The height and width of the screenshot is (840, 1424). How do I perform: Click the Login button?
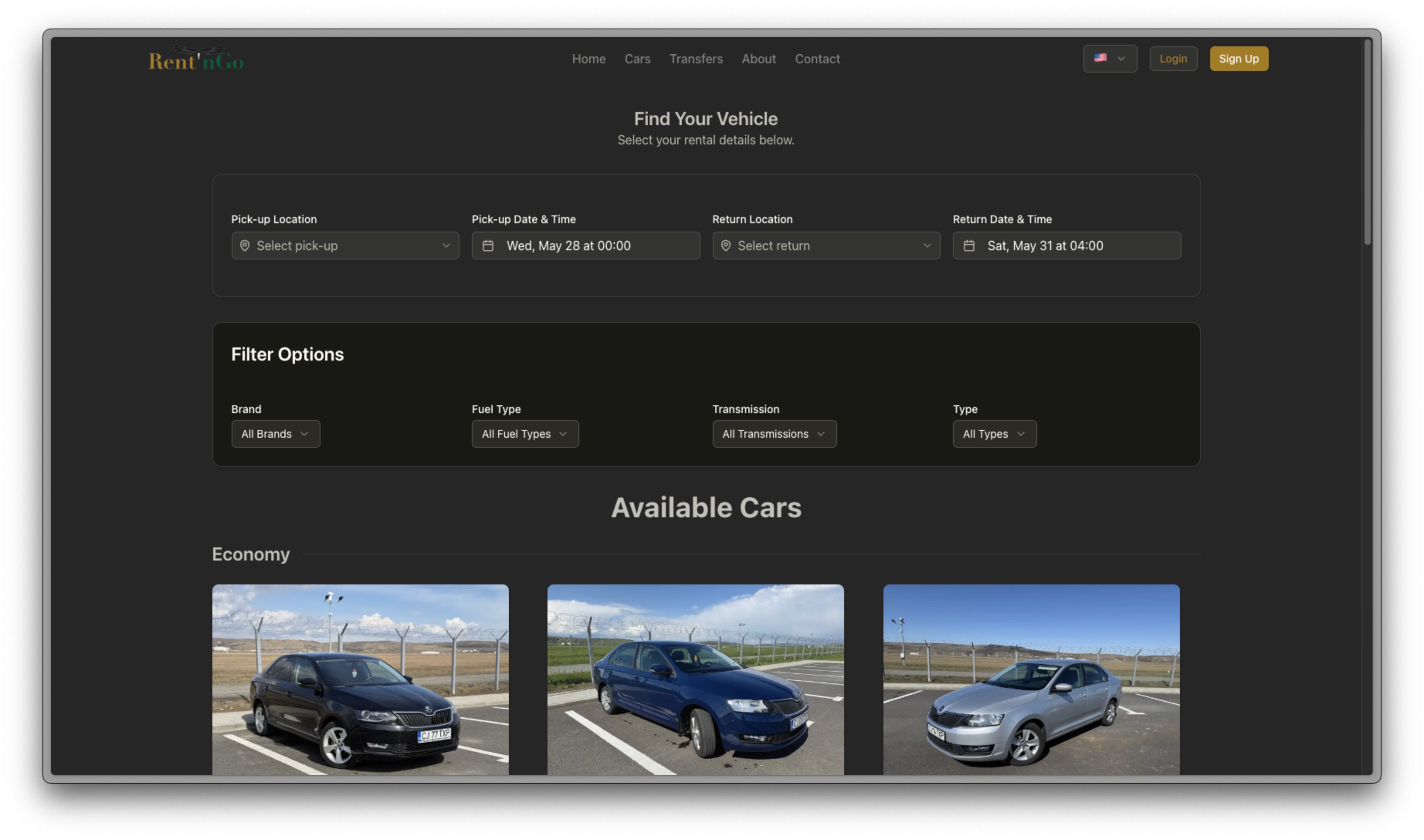[x=1173, y=59]
